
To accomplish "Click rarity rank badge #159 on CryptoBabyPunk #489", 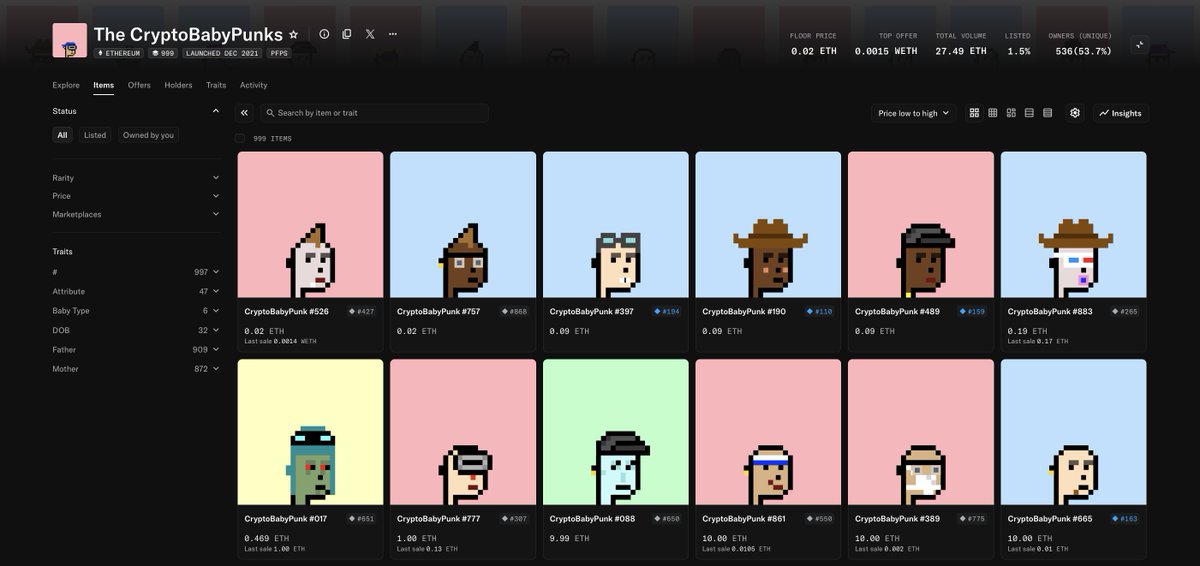I will click(973, 312).
